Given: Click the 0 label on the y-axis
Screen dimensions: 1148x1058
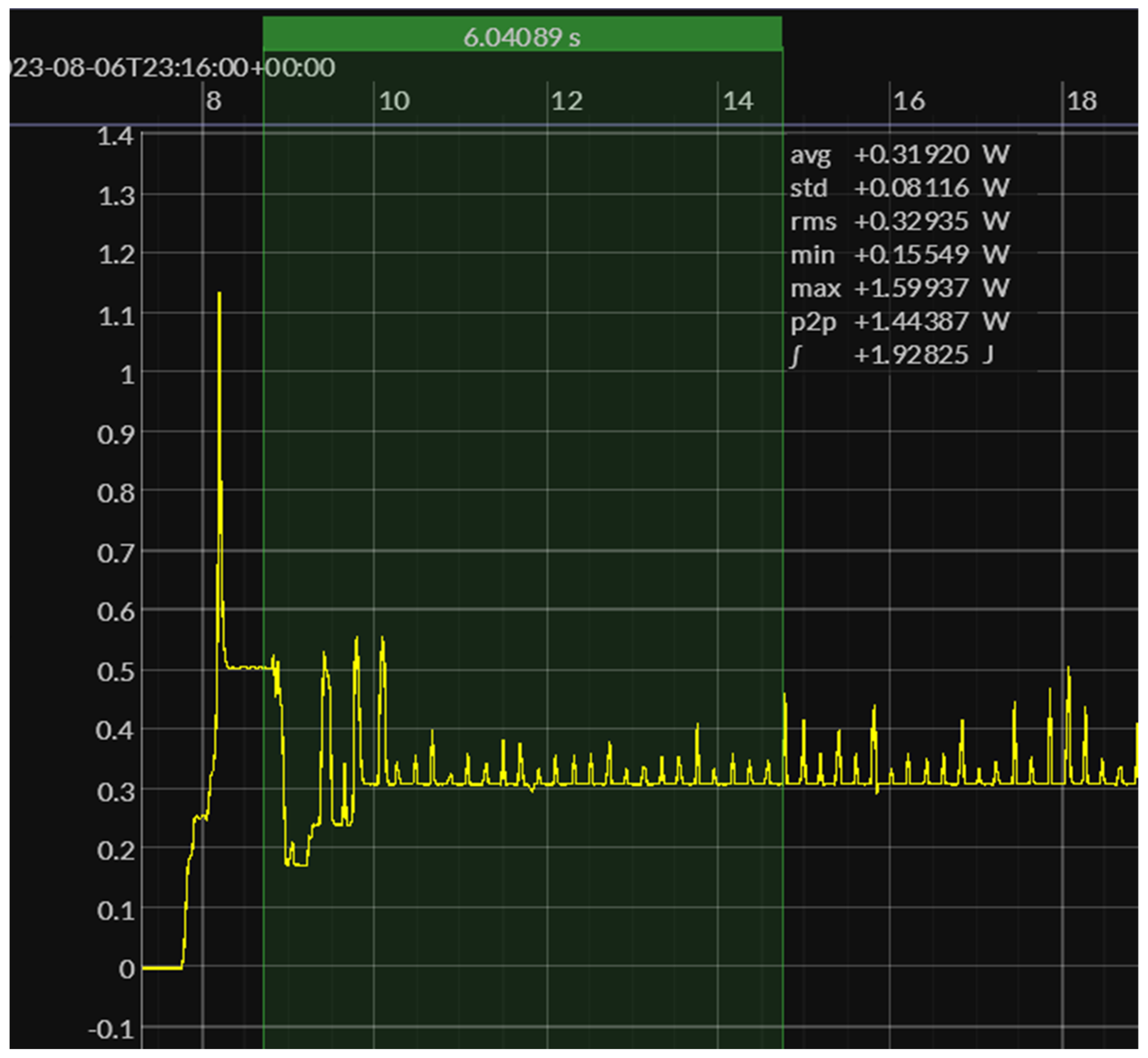Looking at the screenshot, I should tap(127, 969).
